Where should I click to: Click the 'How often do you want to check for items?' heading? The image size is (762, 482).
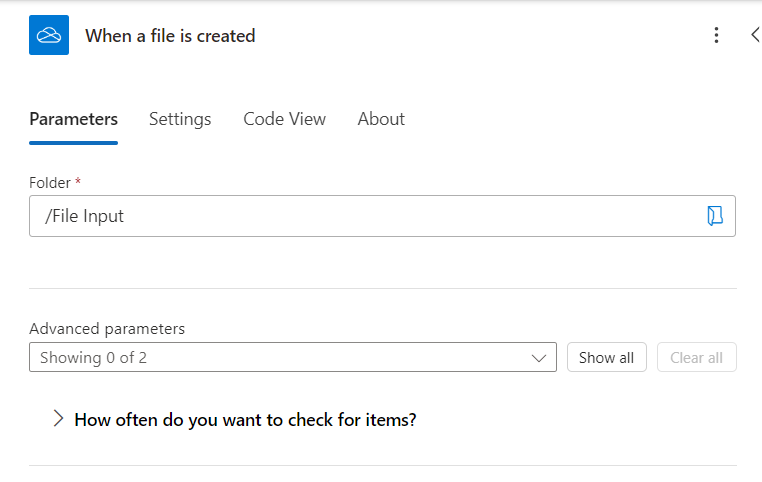click(x=245, y=420)
